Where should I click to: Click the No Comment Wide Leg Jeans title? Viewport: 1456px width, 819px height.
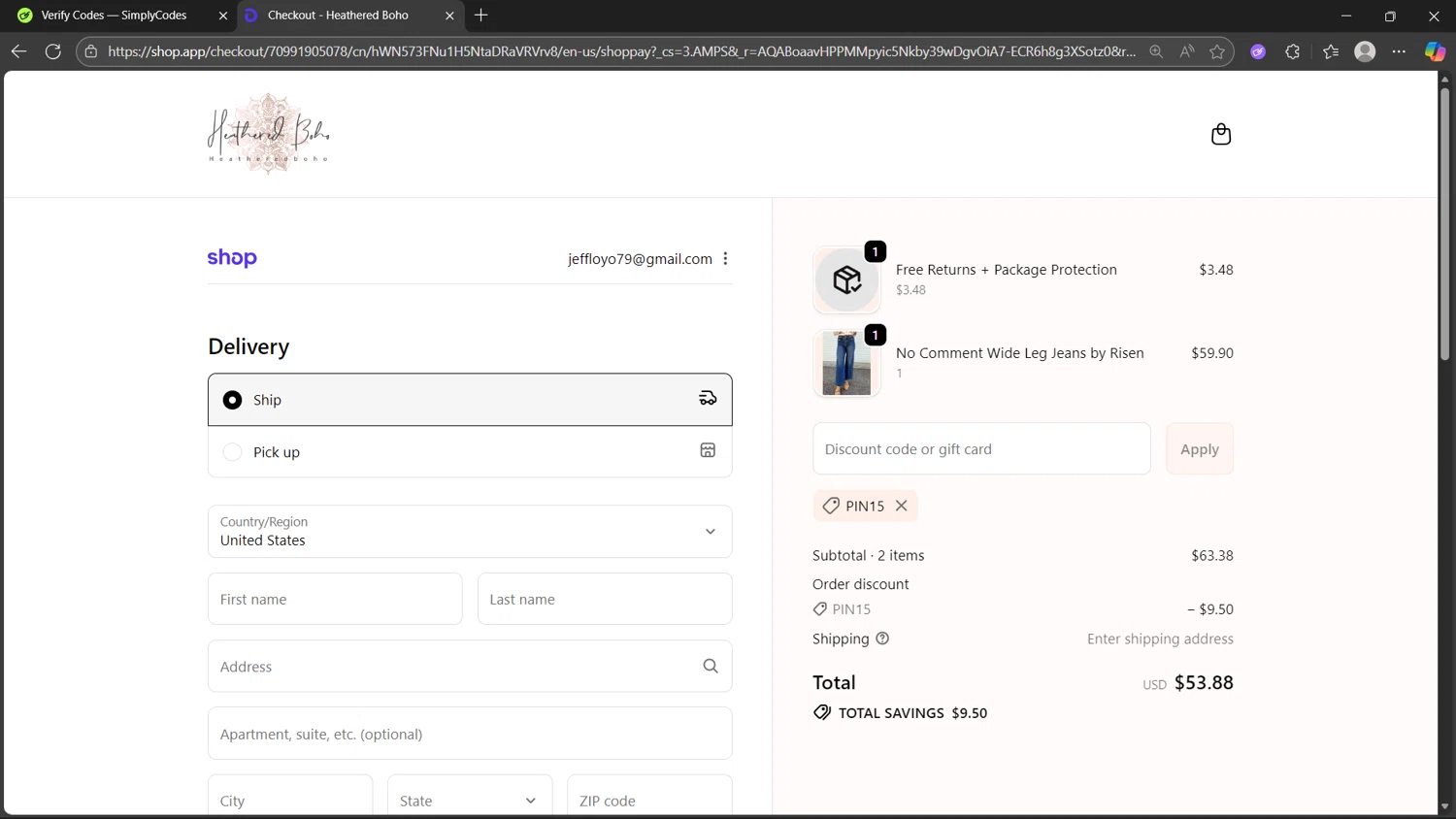click(1019, 353)
